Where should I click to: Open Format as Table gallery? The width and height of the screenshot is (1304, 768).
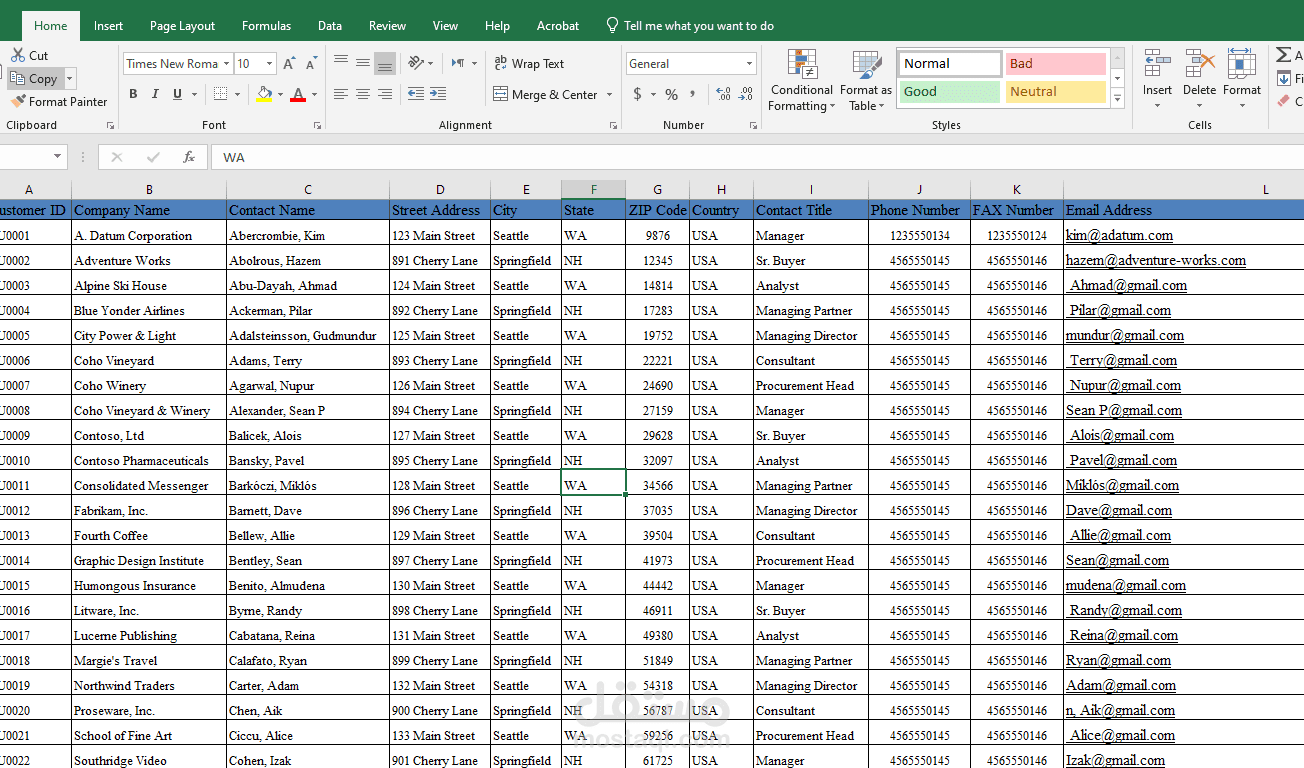click(x=866, y=80)
